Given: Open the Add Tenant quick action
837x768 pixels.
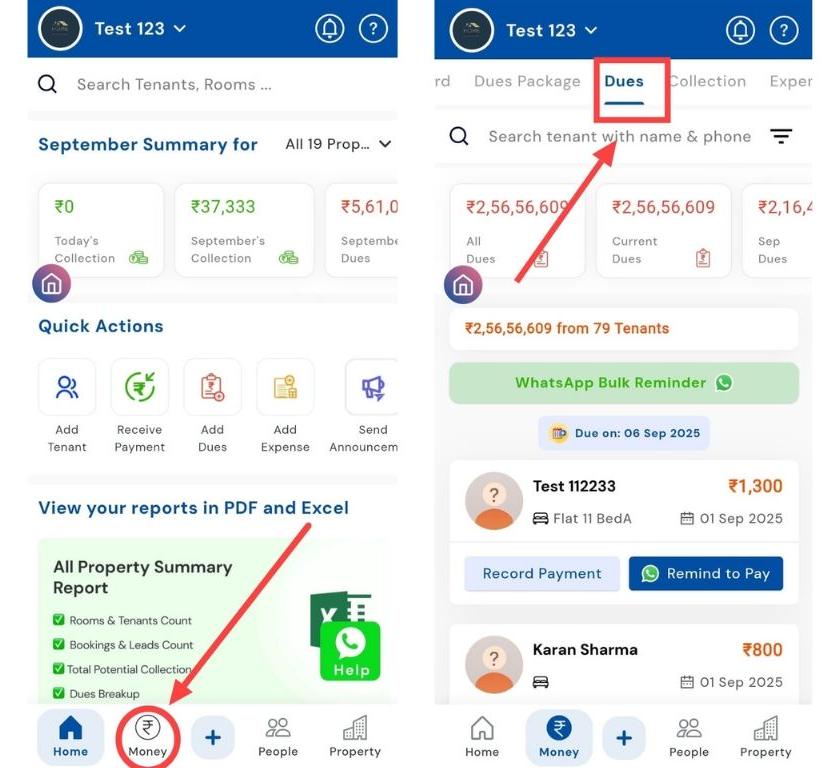Looking at the screenshot, I should [x=67, y=387].
